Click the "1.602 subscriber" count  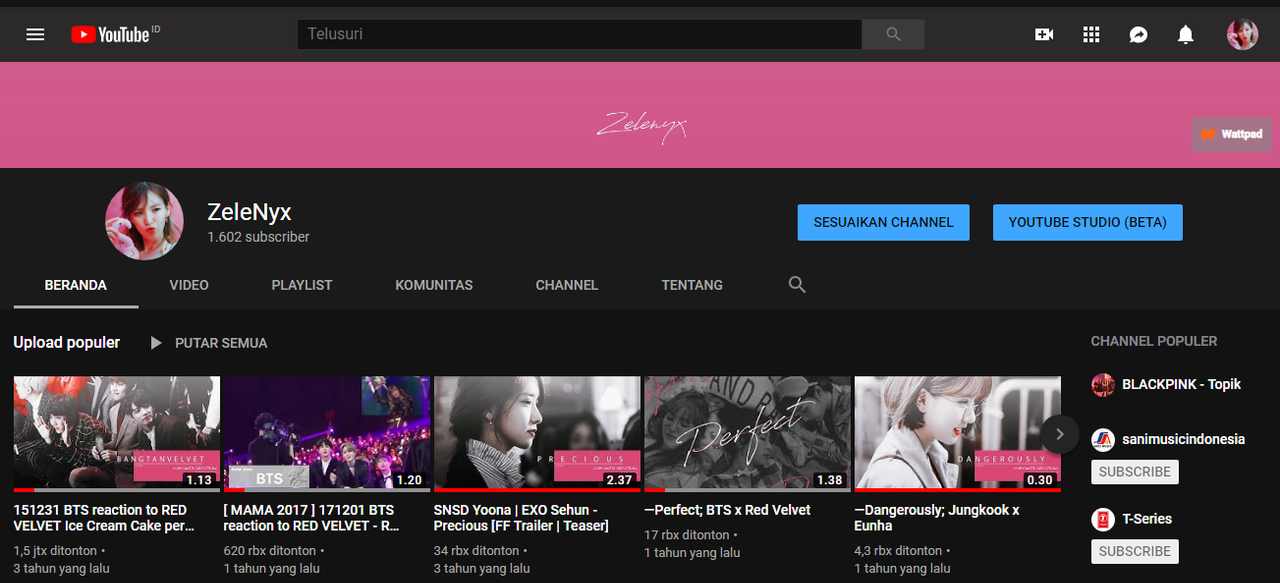(x=258, y=238)
